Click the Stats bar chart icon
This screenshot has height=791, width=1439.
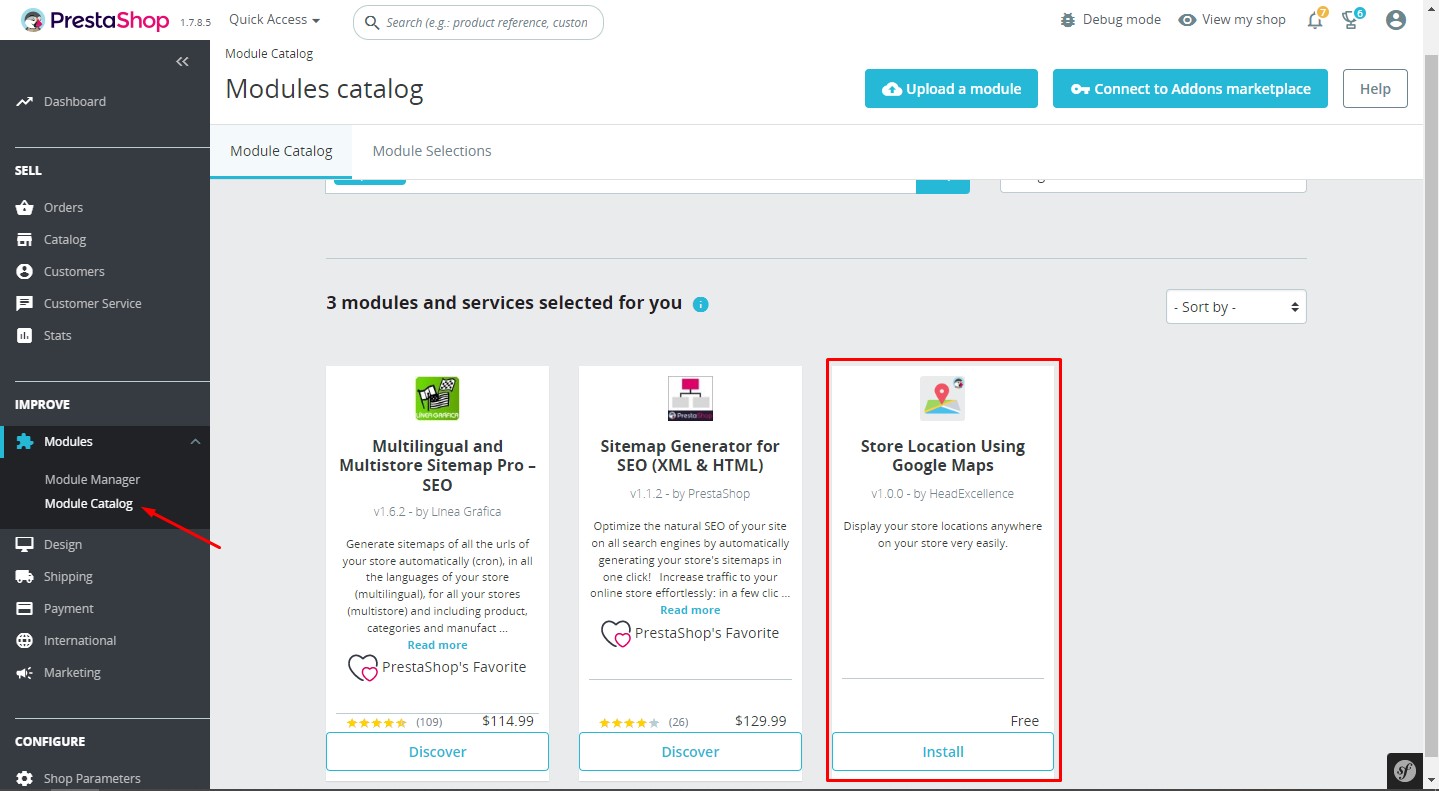[x=25, y=335]
